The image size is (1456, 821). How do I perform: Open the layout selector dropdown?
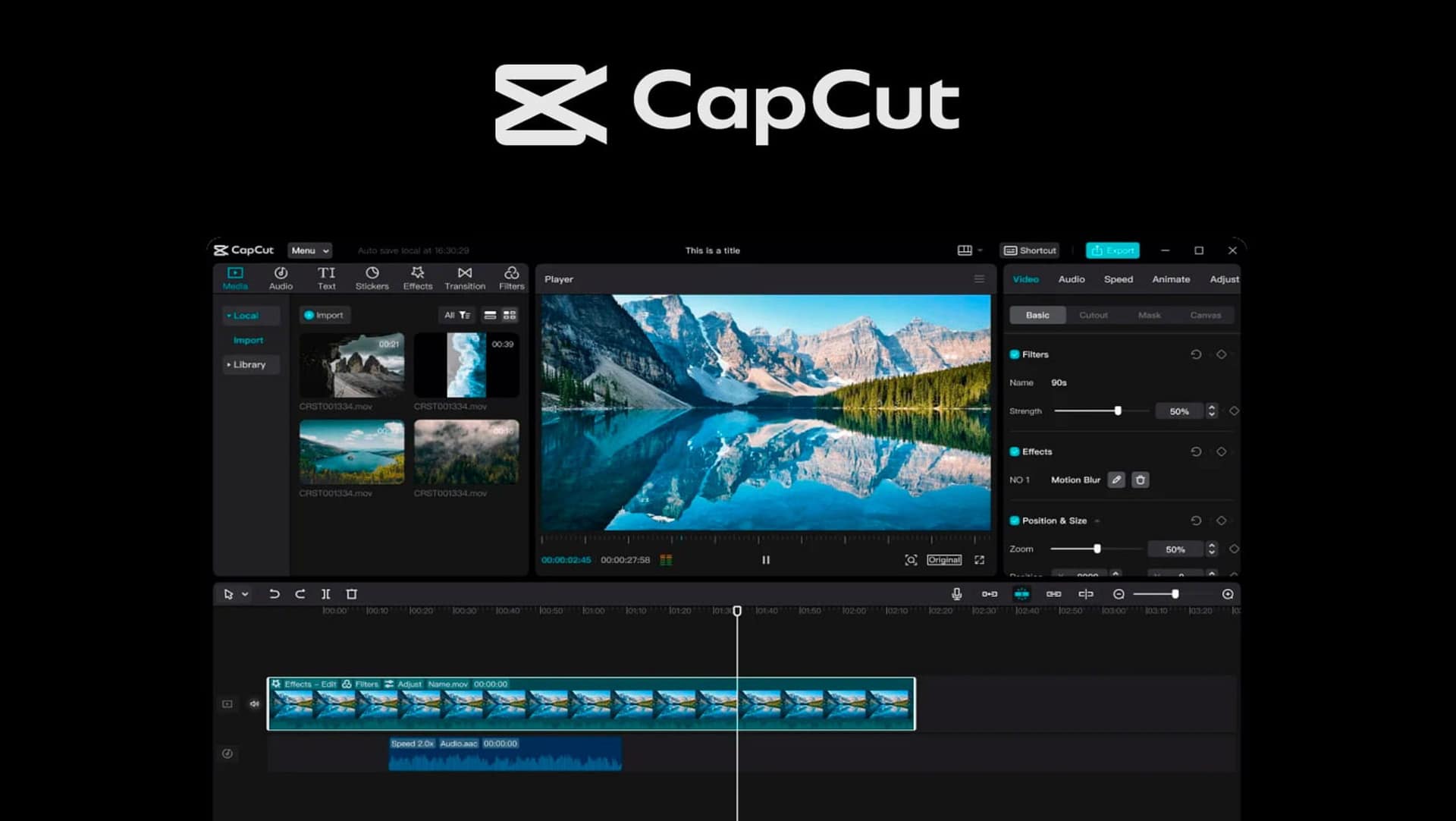[x=970, y=250]
